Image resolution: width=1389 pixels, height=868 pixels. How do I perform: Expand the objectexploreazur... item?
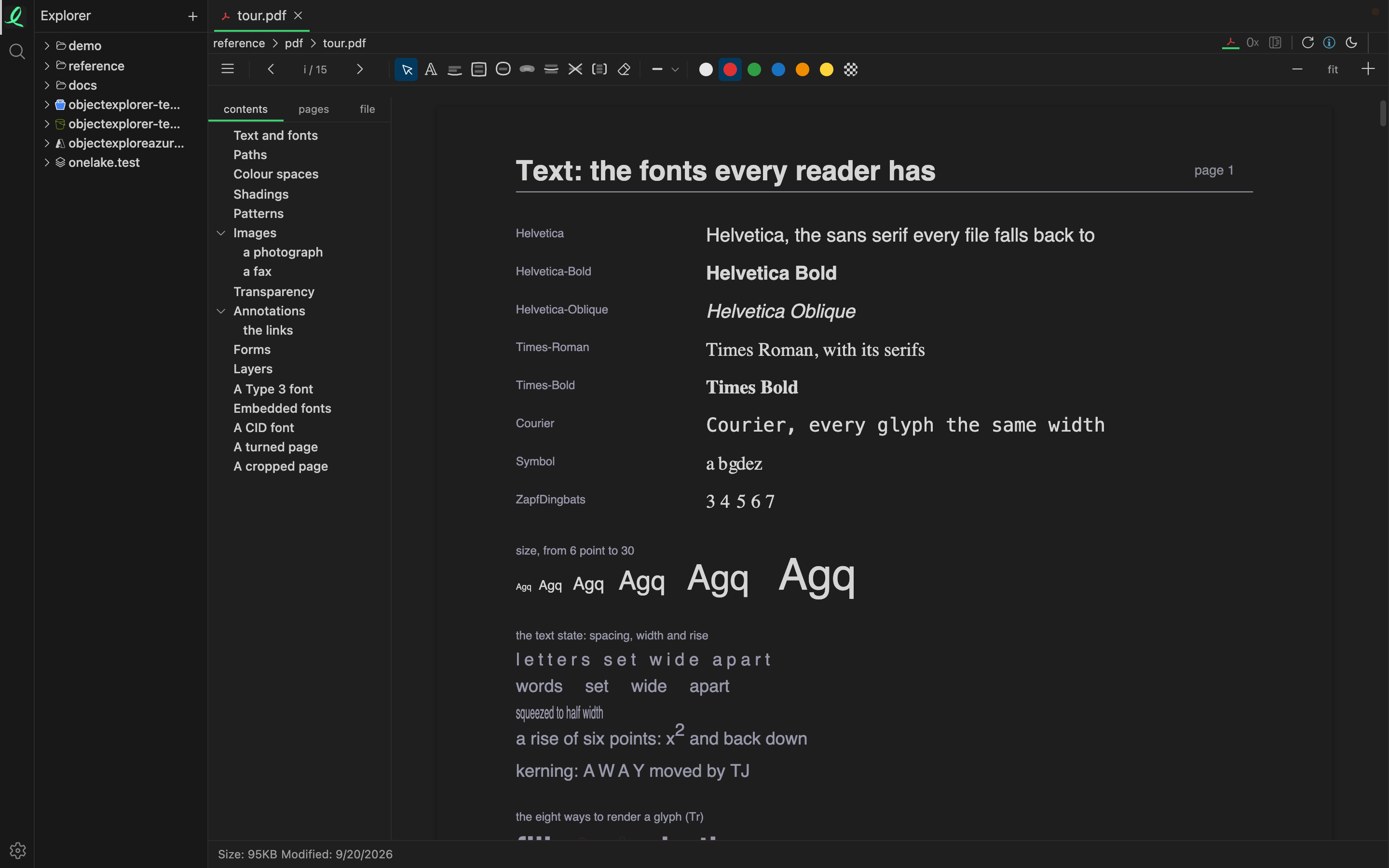(x=47, y=143)
